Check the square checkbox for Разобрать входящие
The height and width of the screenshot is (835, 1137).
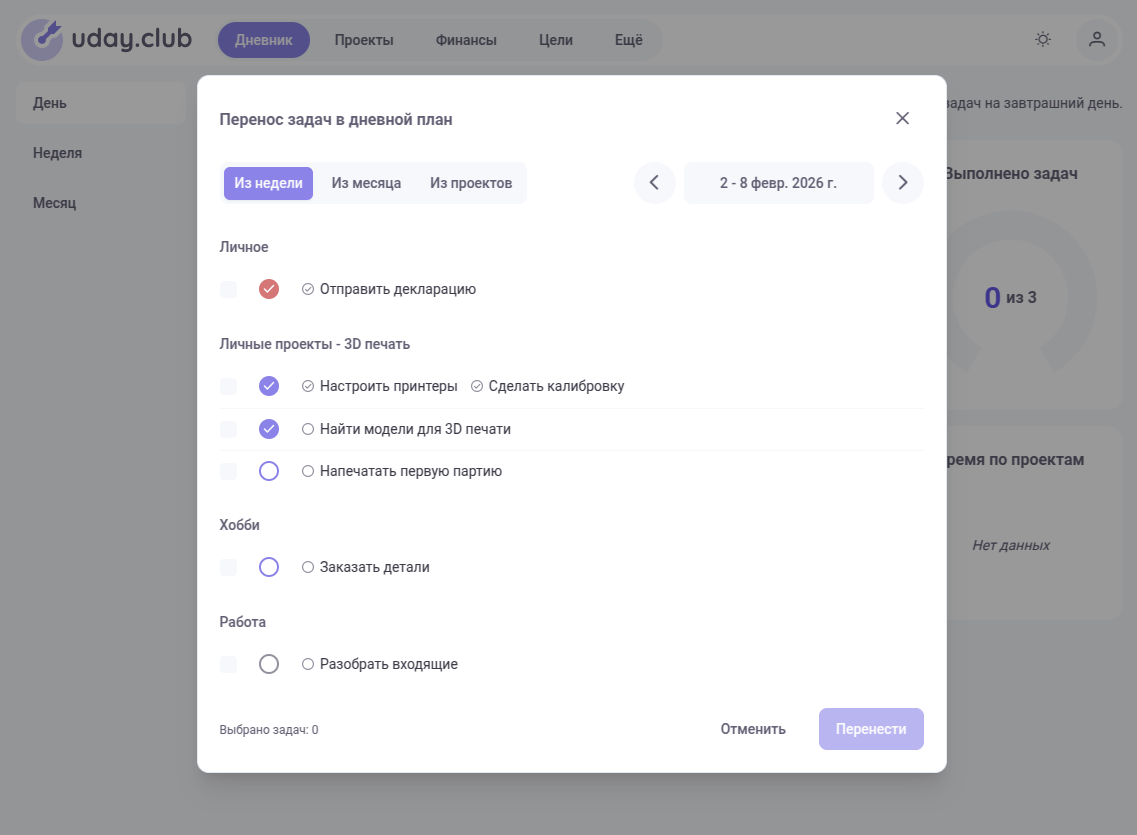pos(228,664)
